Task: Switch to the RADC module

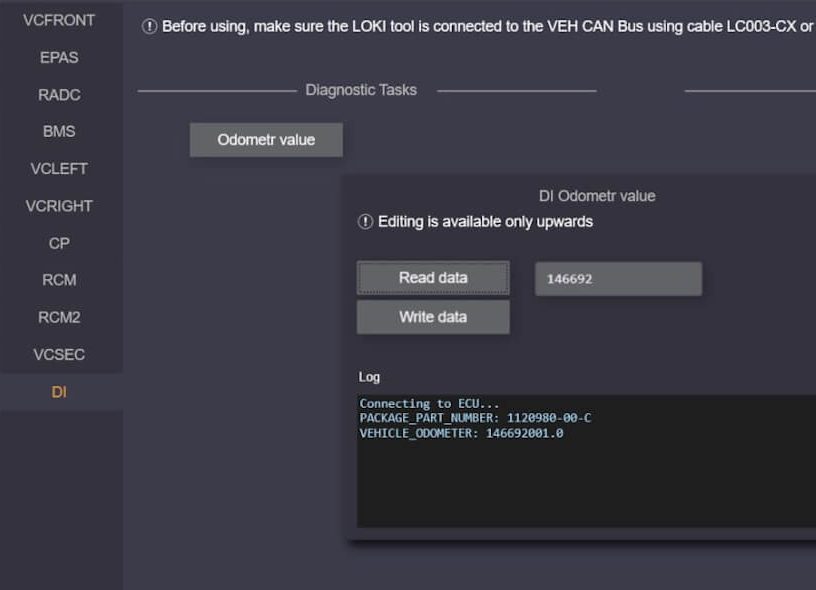Action: pos(59,94)
